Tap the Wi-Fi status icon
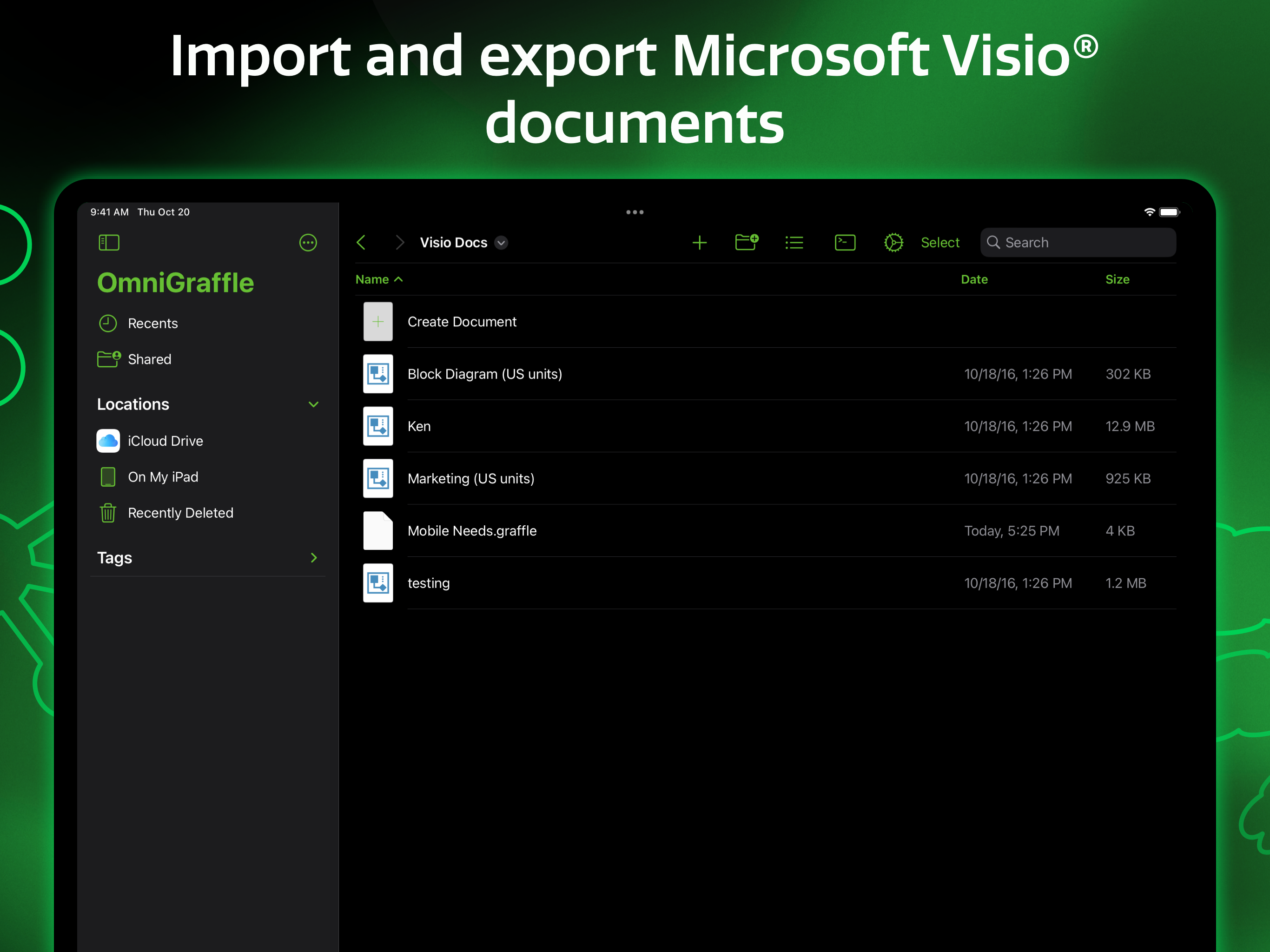Image resolution: width=1270 pixels, height=952 pixels. (1150, 212)
